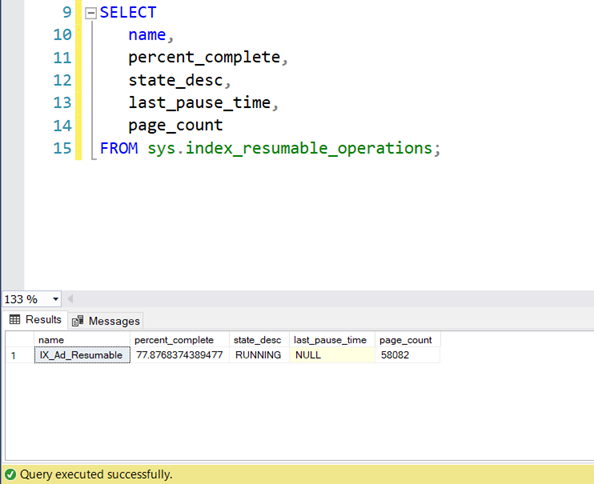Collapse the SELECT statement outline box
The image size is (594, 484).
point(91,14)
